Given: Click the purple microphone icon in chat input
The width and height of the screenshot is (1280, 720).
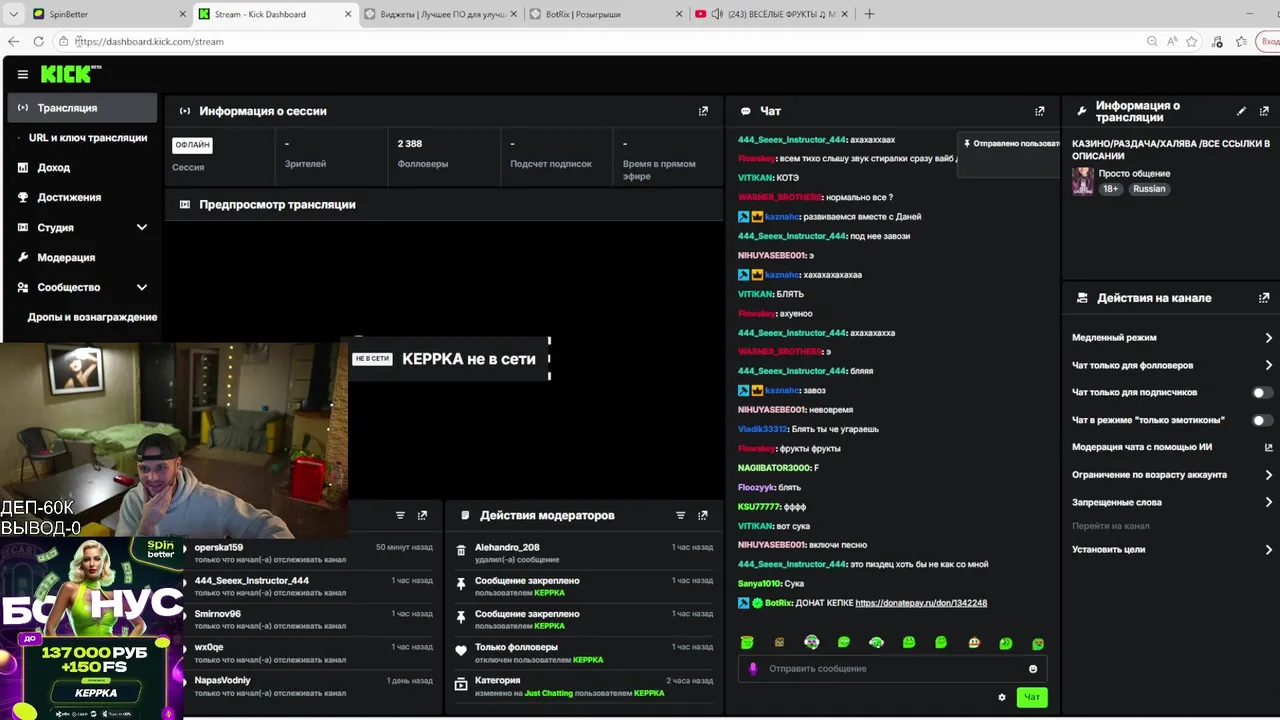Looking at the screenshot, I should point(753,668).
